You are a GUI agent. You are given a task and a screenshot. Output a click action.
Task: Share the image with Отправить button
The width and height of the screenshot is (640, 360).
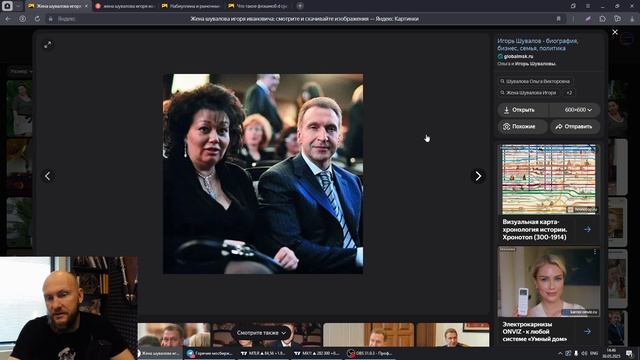pyautogui.click(x=575, y=127)
